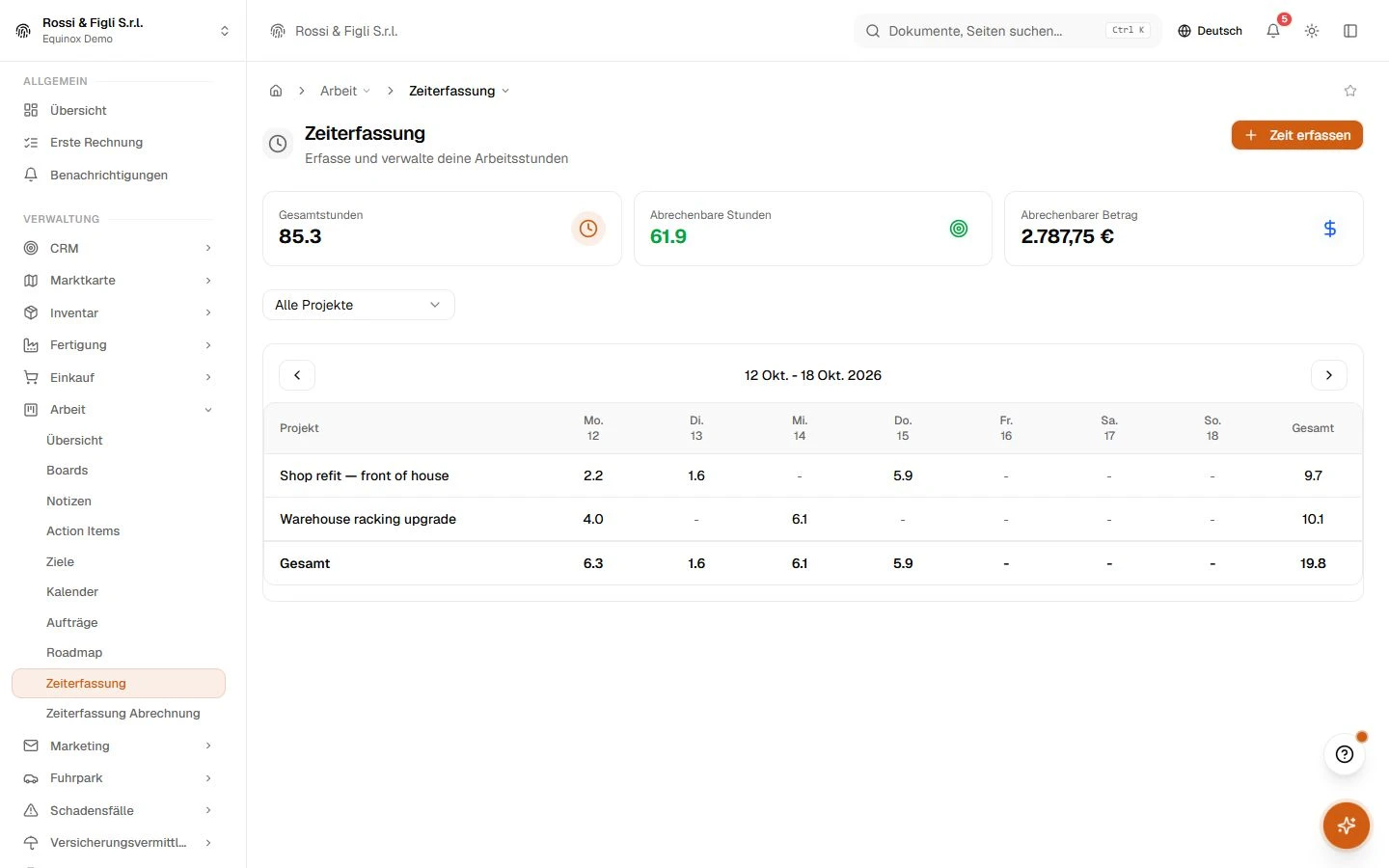Click Shop refit — front of house row
1389x868 pixels.
tap(812, 475)
